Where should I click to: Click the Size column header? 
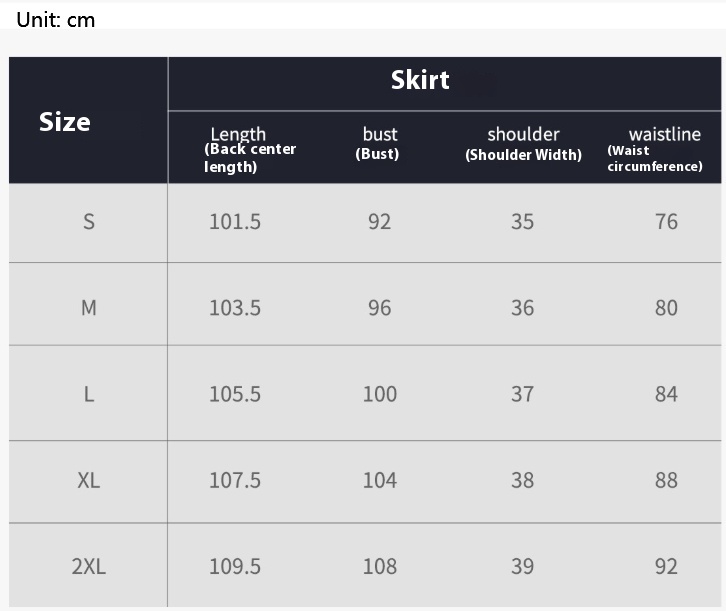pyautogui.click(x=65, y=122)
